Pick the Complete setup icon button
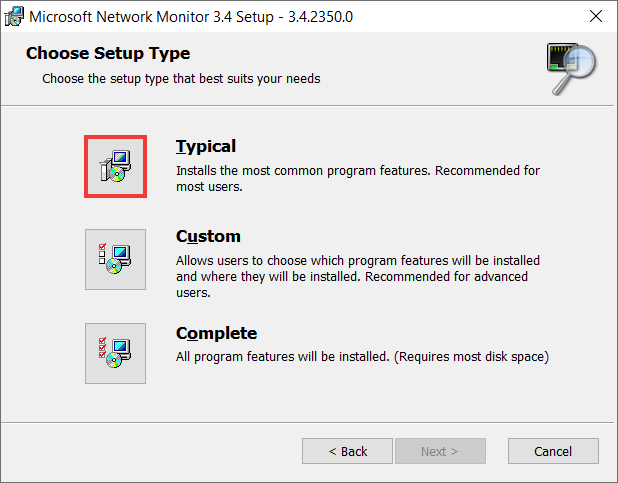 pos(115,353)
